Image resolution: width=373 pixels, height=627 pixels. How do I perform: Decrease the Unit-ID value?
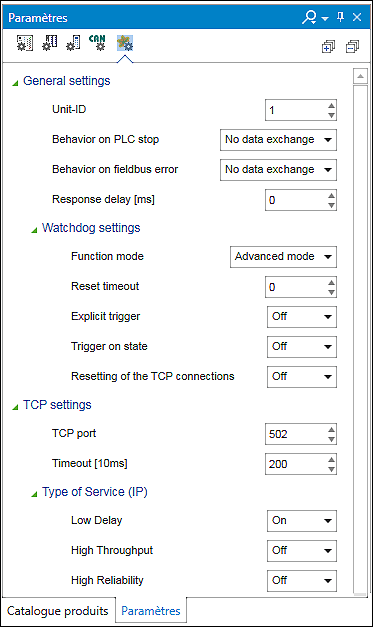(331, 115)
